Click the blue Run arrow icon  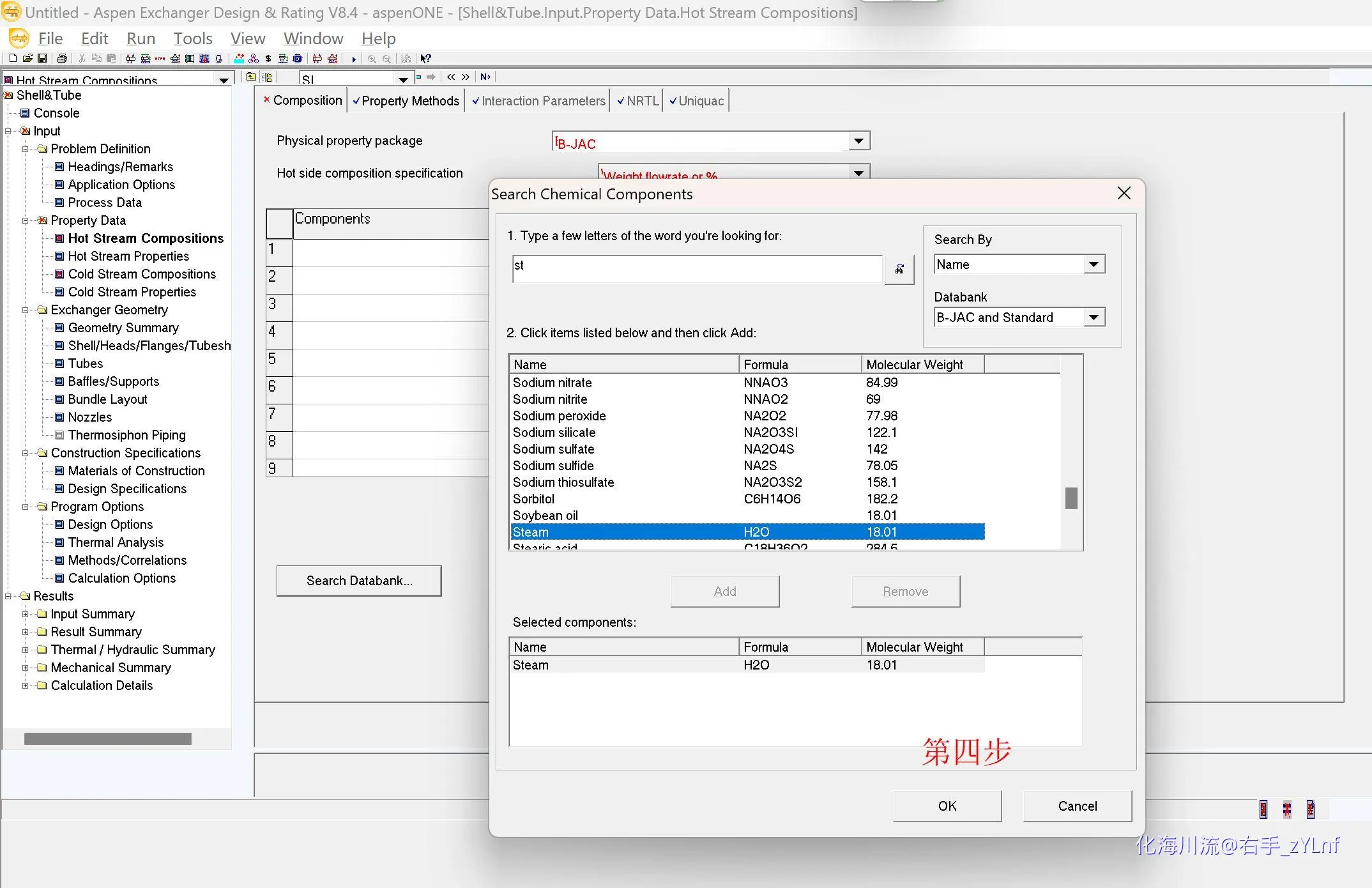[x=353, y=59]
